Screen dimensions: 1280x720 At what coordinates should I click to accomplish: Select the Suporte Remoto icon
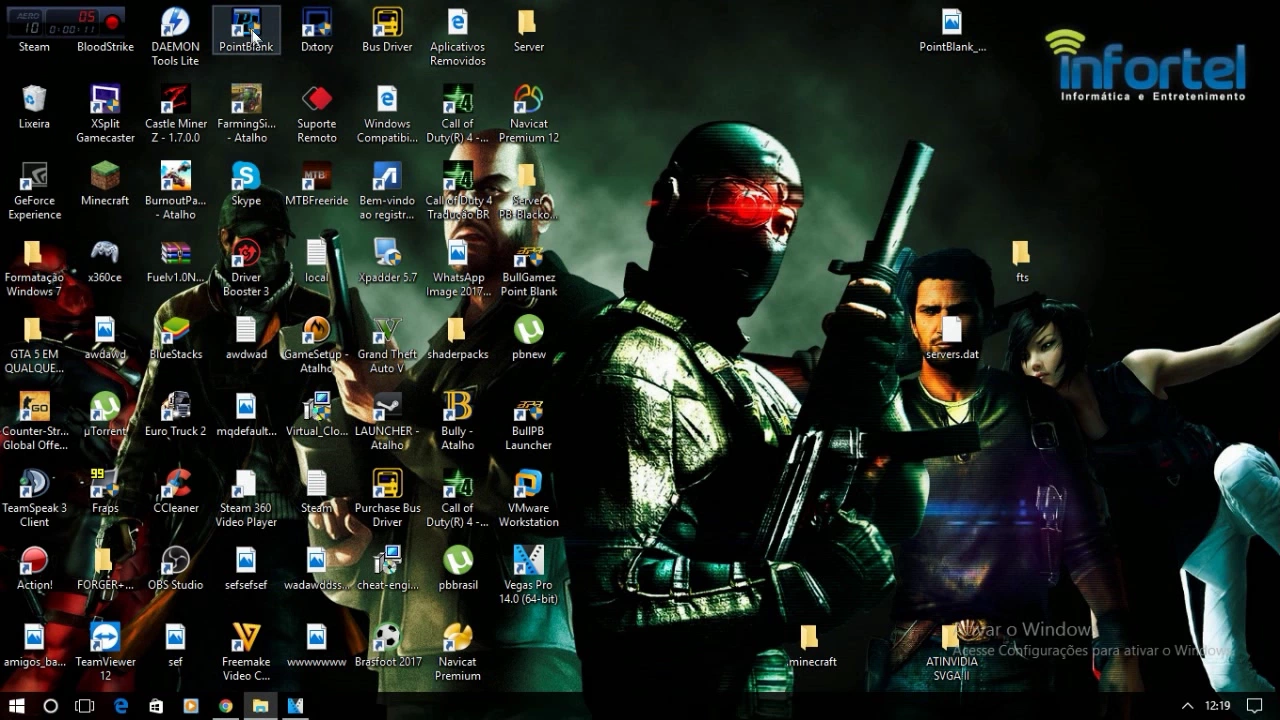pos(317,114)
